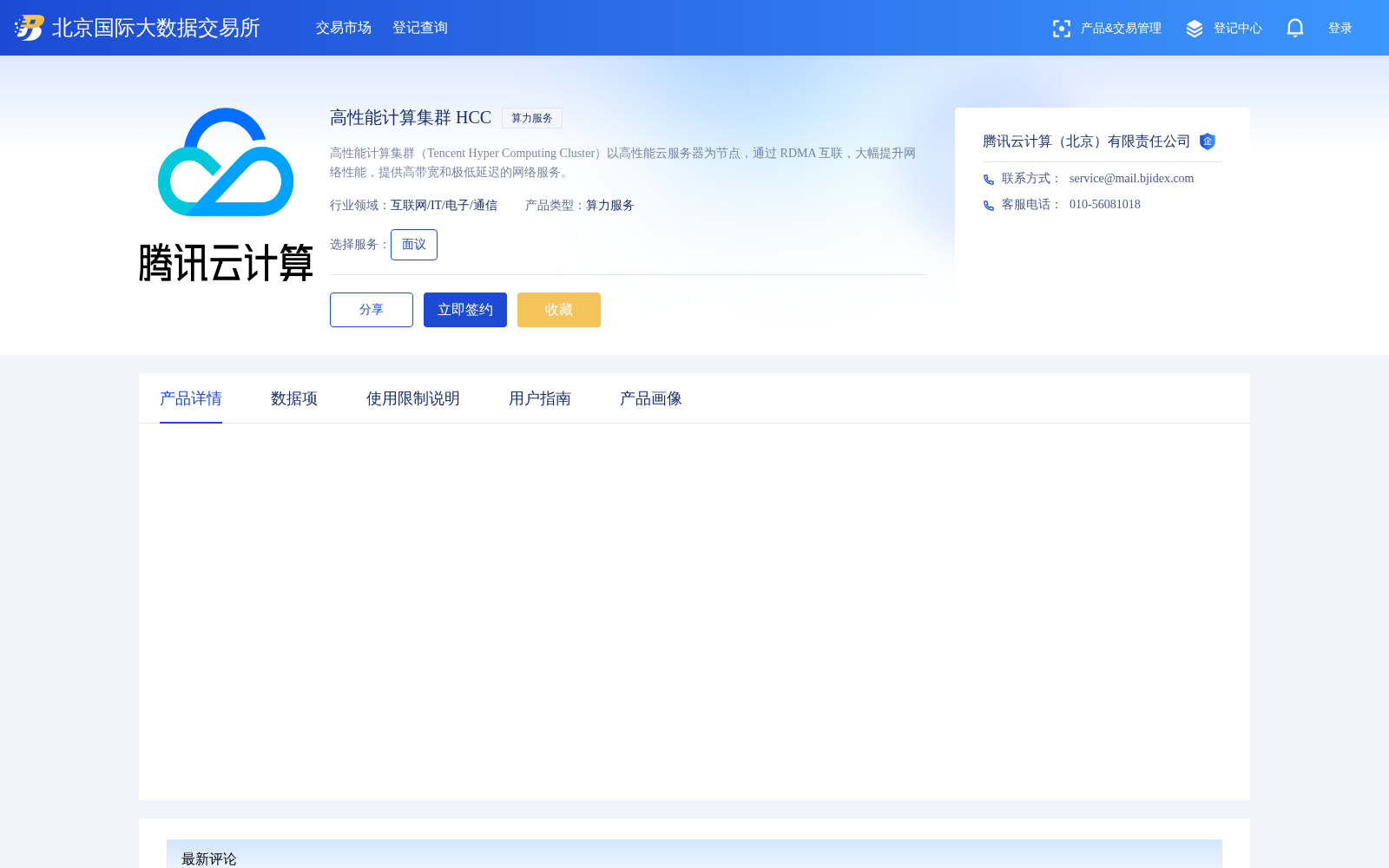Open the notification bell icon

[x=1295, y=28]
